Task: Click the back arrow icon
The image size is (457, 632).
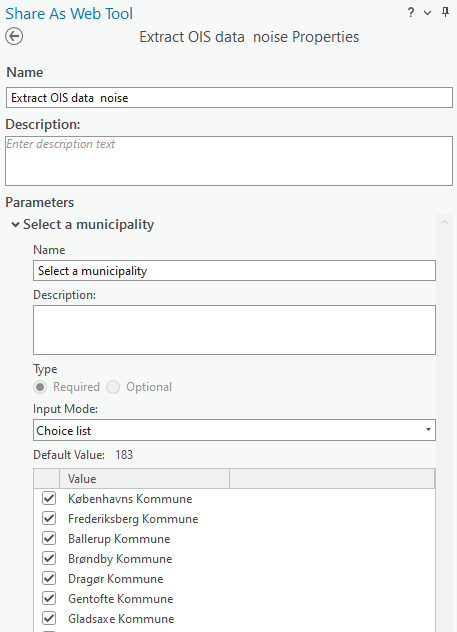Action: 14,37
